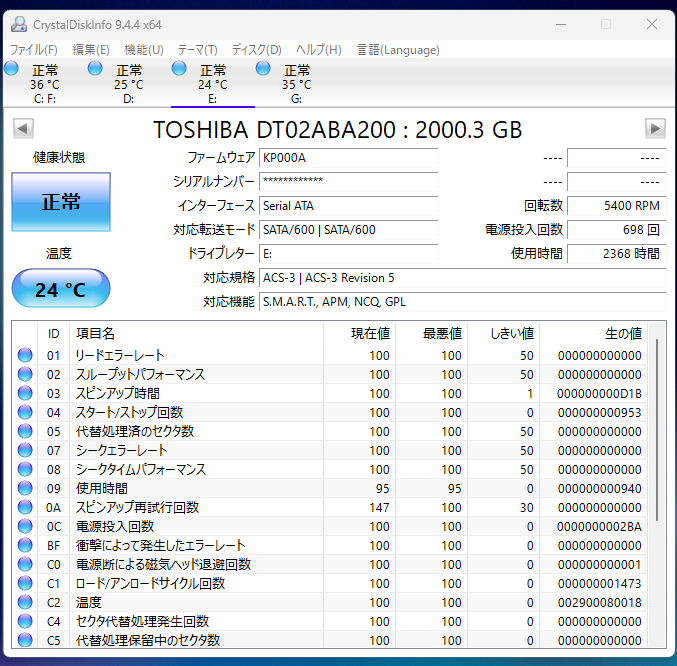Click status orb for ID C2 温度
The width and height of the screenshot is (677, 666).
tap(25, 602)
